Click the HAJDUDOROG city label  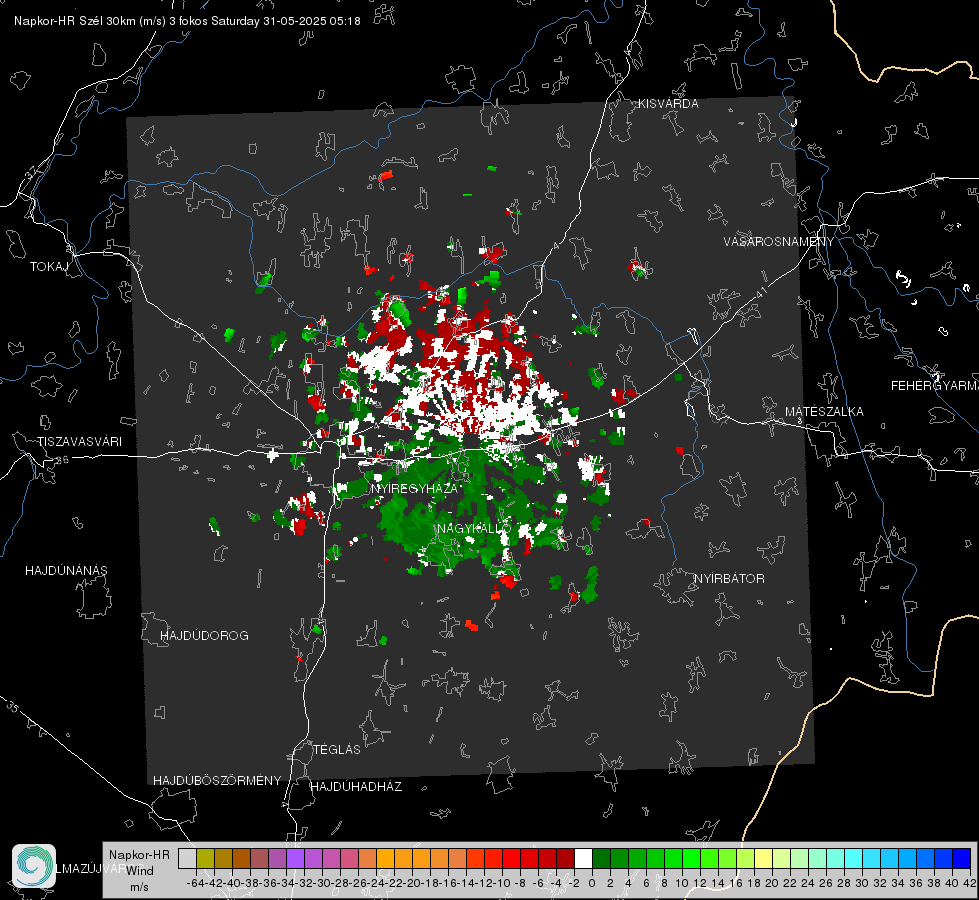click(x=204, y=636)
